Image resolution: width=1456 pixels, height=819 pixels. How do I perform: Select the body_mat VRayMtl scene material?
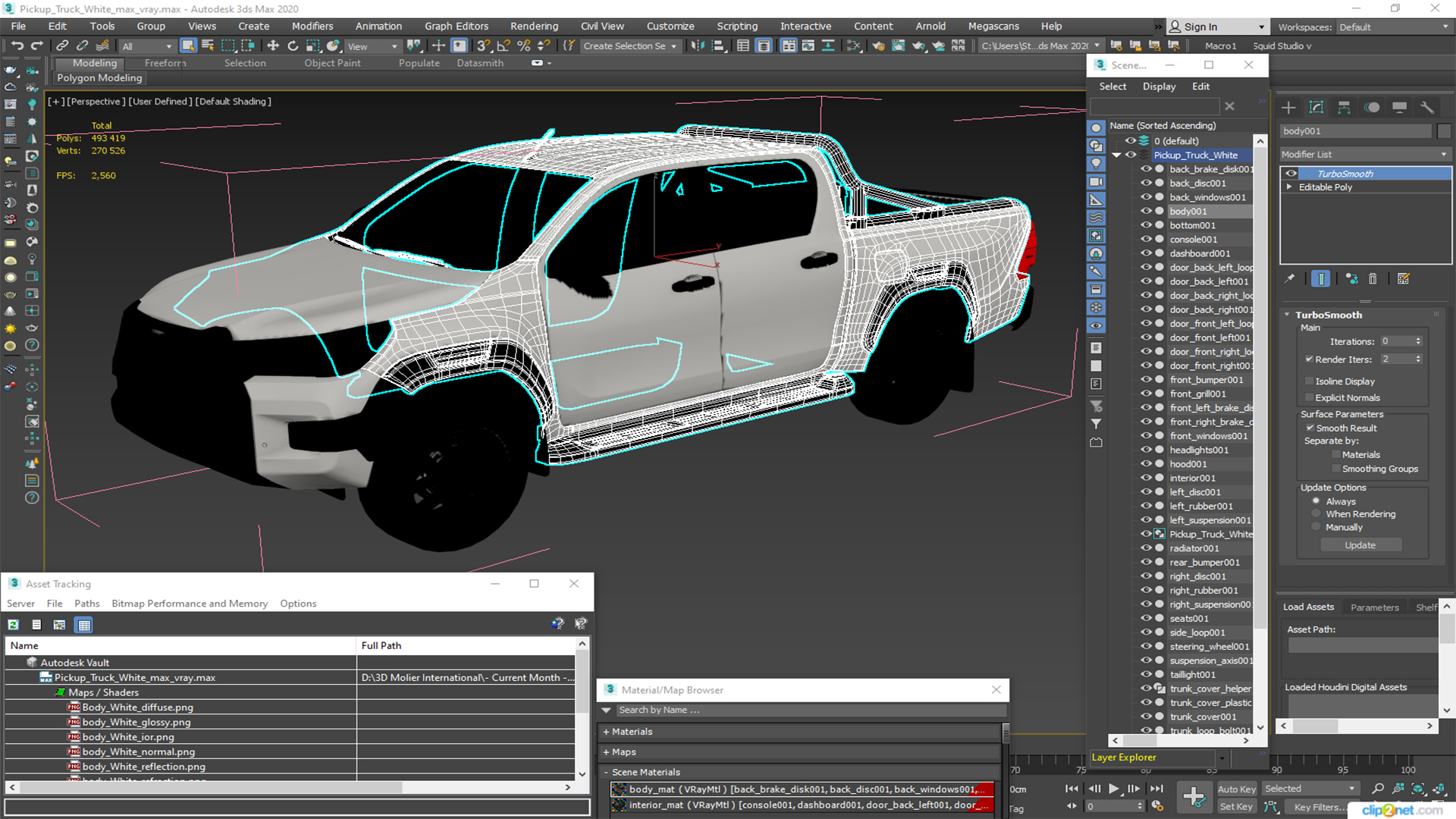tap(802, 789)
